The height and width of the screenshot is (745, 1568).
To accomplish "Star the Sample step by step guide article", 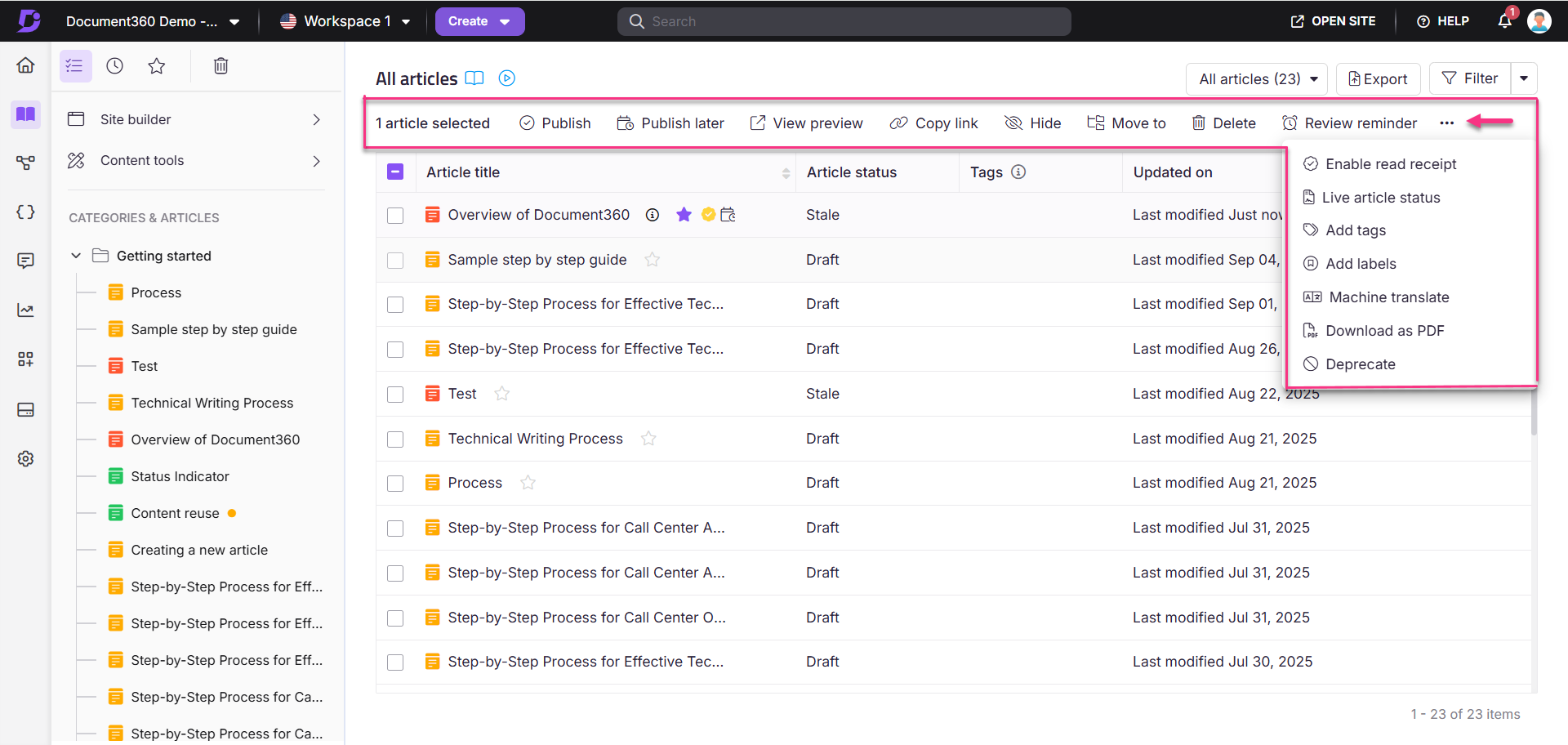I will point(652,260).
